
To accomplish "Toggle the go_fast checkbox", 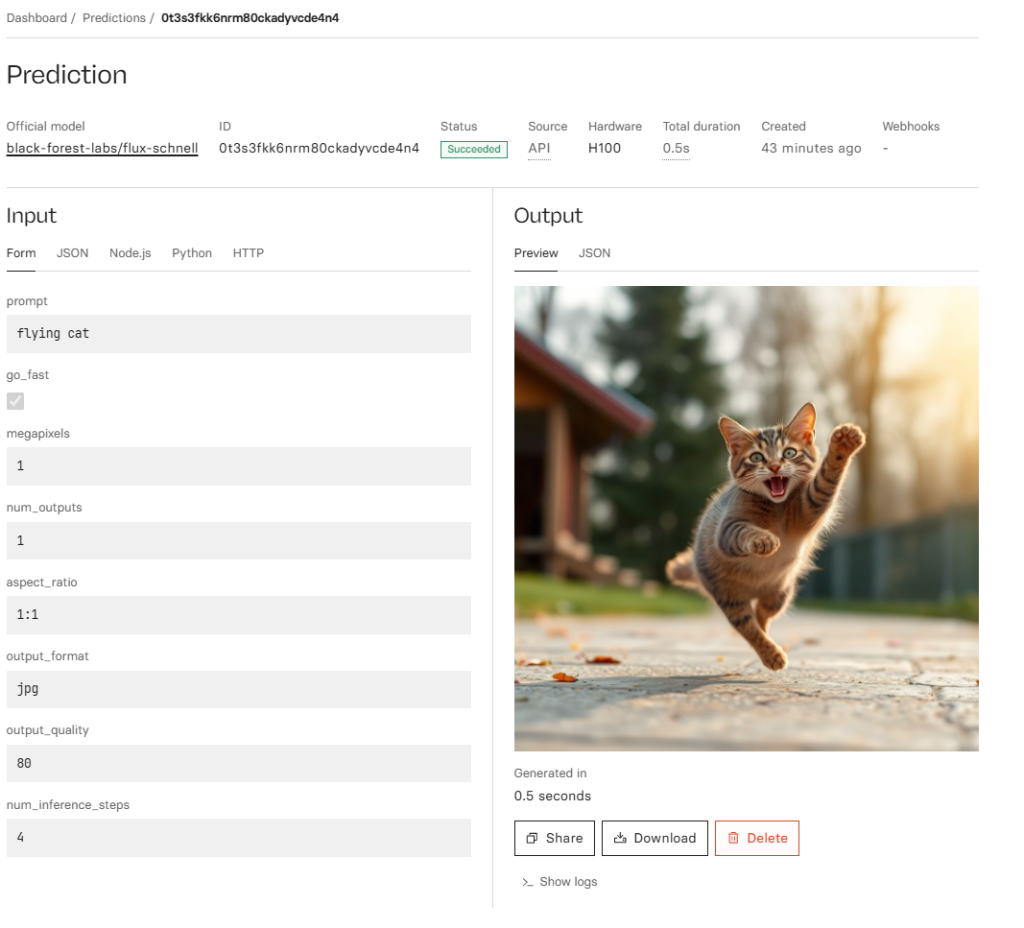I will pyautogui.click(x=15, y=401).
